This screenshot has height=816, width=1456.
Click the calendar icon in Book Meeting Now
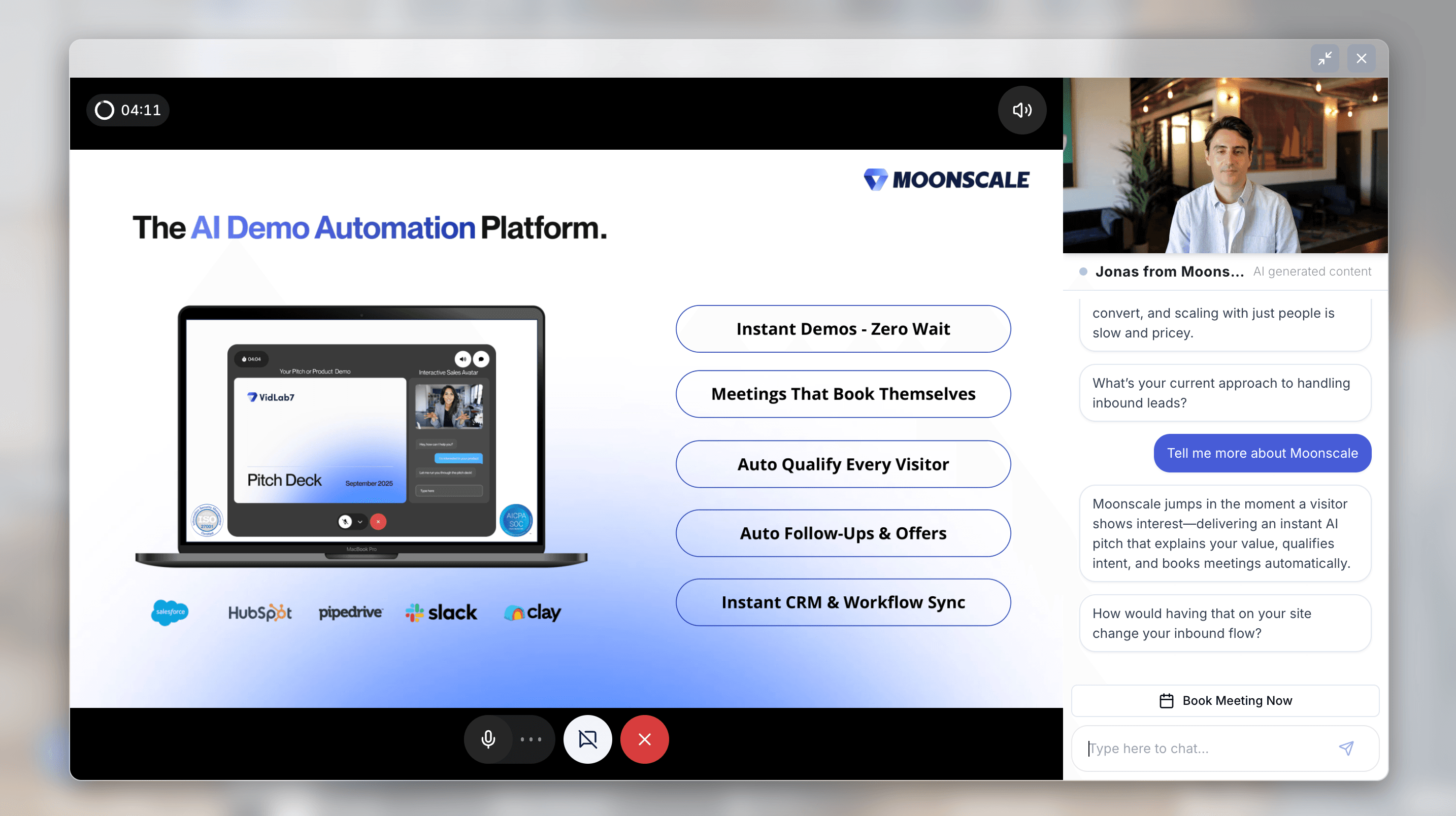point(1167,701)
